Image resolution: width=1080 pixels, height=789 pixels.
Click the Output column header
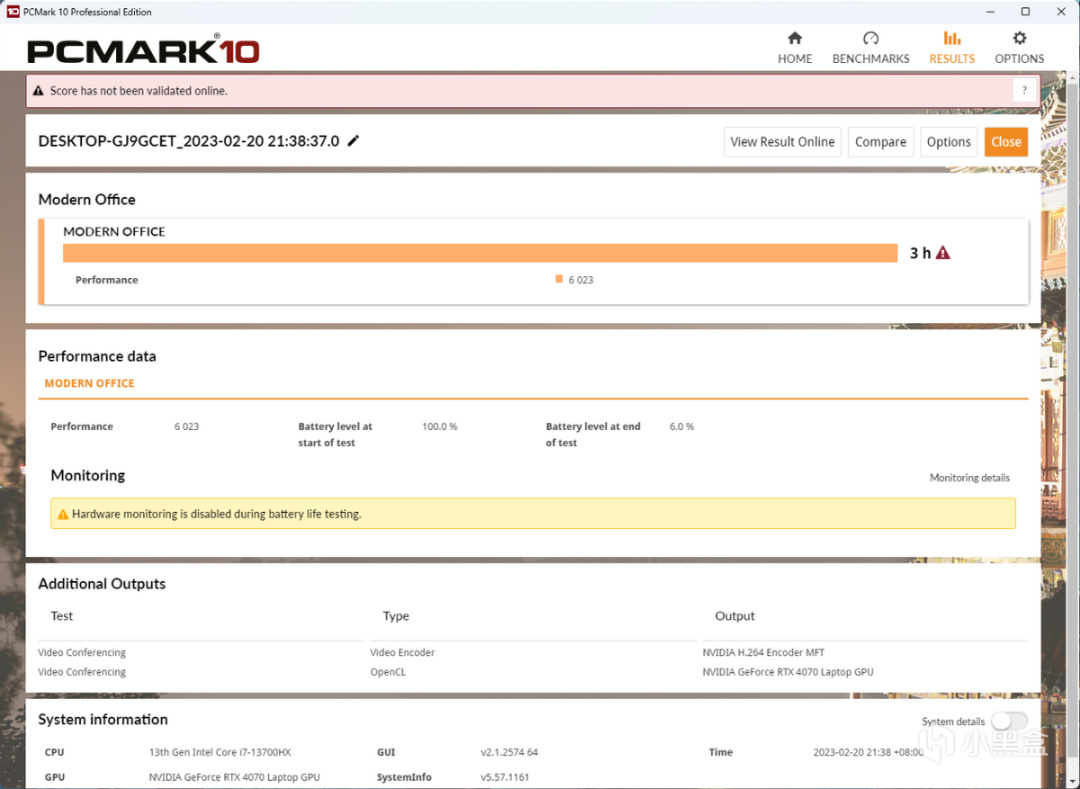pos(734,616)
